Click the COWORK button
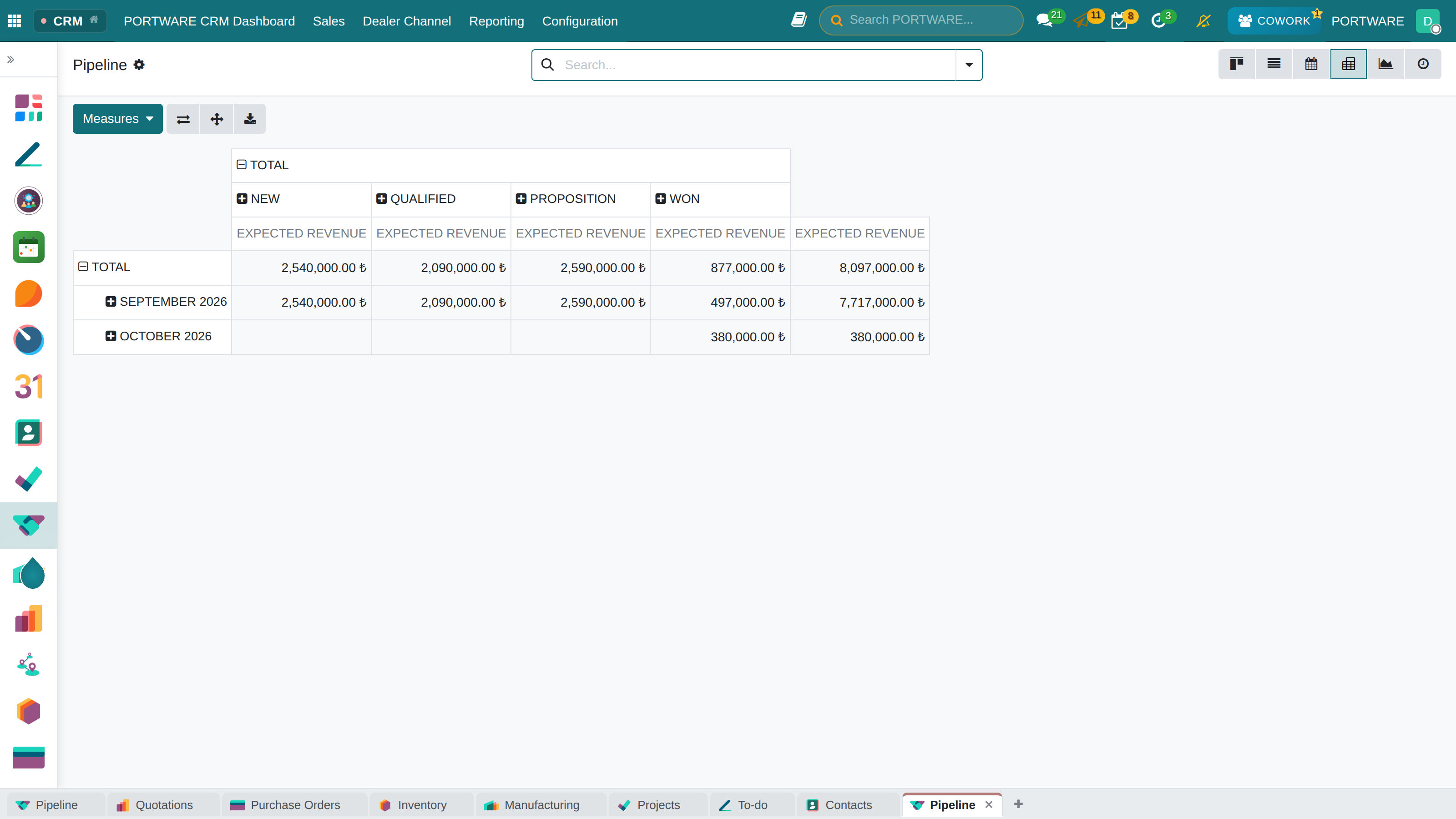1456x819 pixels. tap(1274, 21)
